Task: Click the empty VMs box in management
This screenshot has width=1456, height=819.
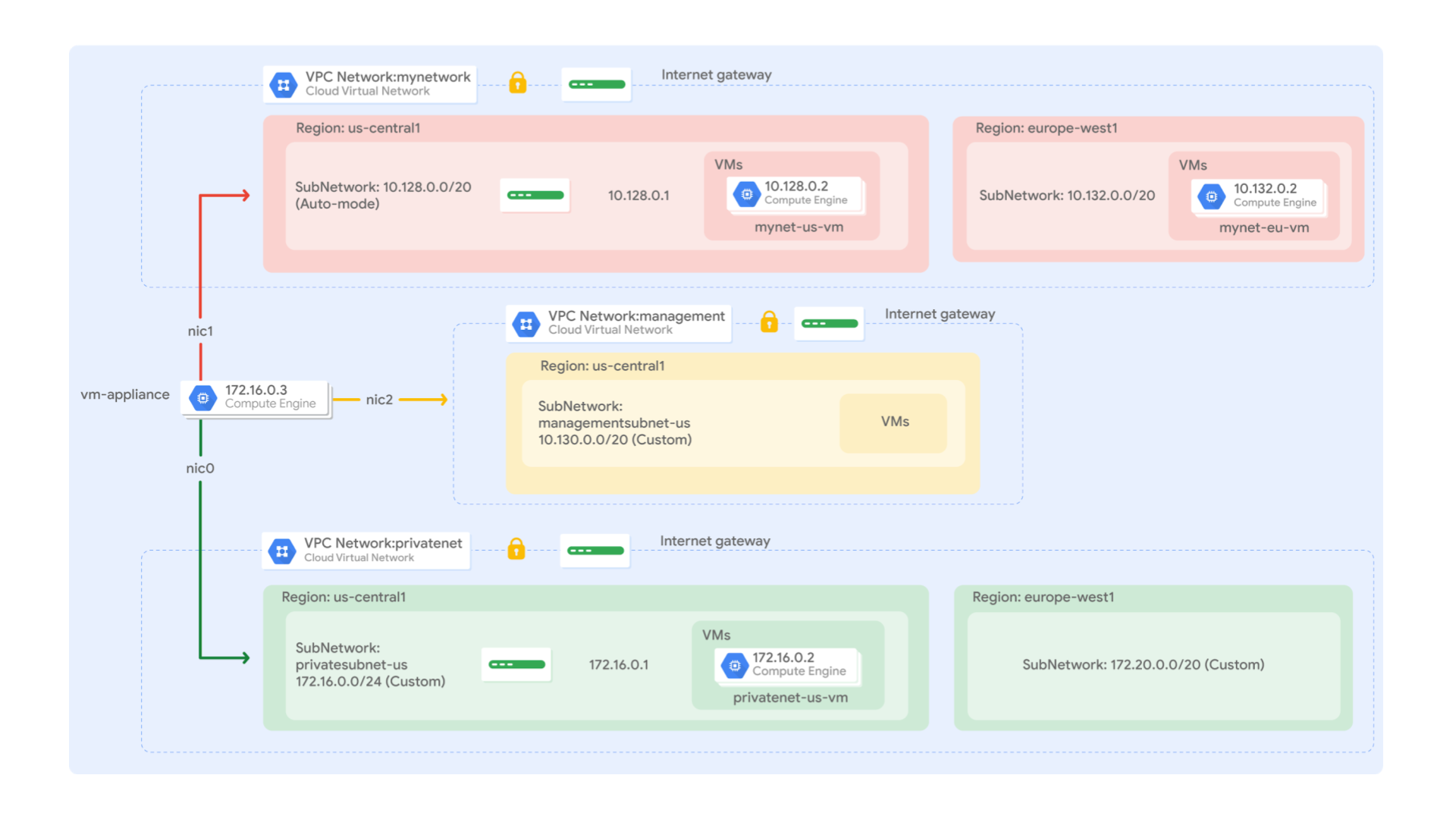Action: click(x=894, y=422)
